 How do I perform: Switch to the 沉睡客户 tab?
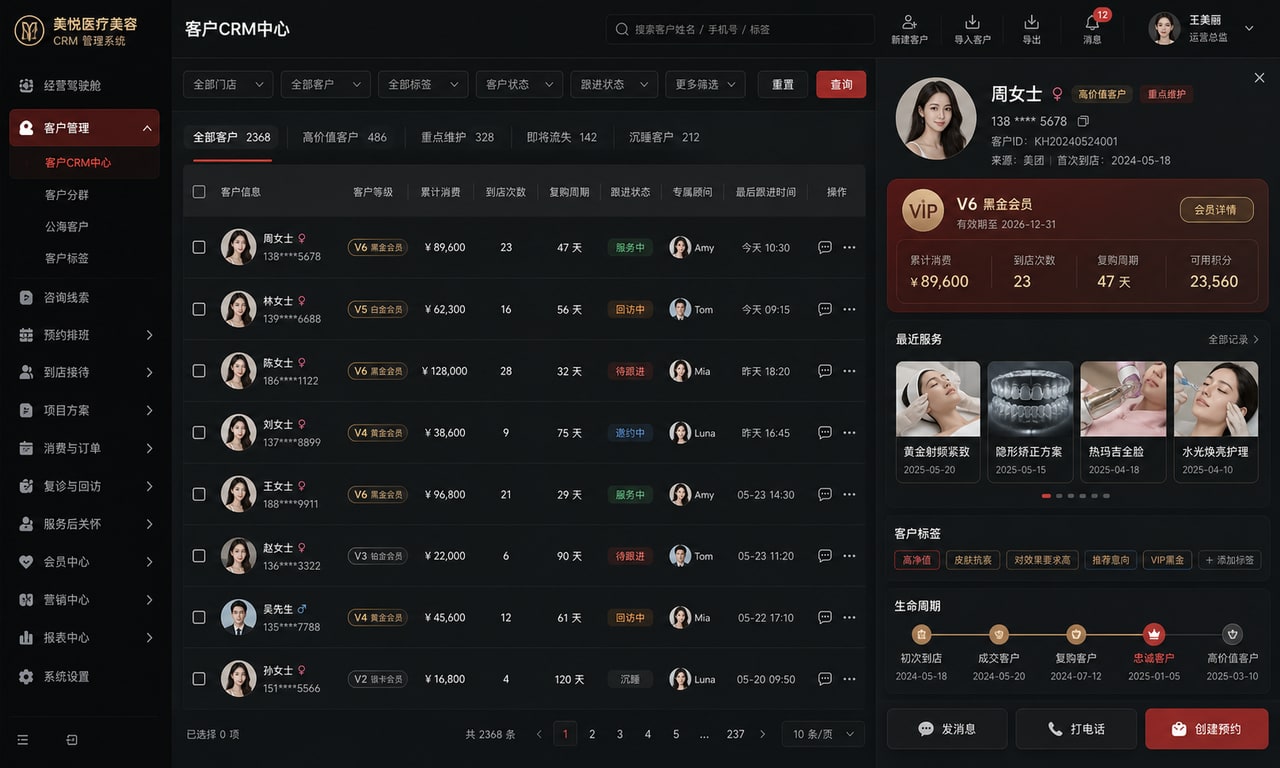tap(664, 137)
